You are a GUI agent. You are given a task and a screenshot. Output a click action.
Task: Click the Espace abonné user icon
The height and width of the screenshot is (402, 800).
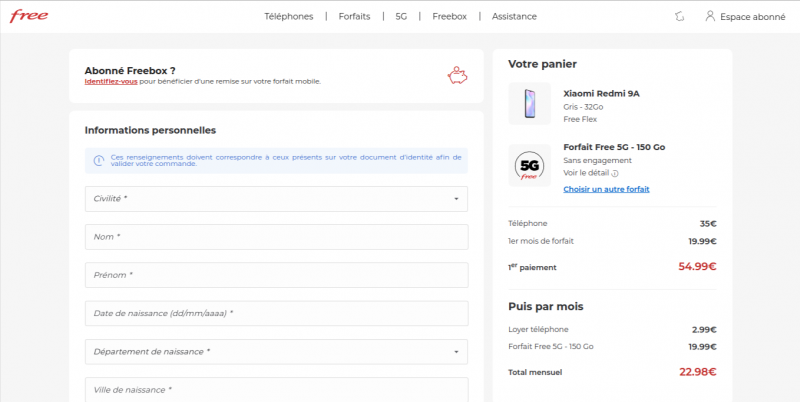tap(710, 16)
